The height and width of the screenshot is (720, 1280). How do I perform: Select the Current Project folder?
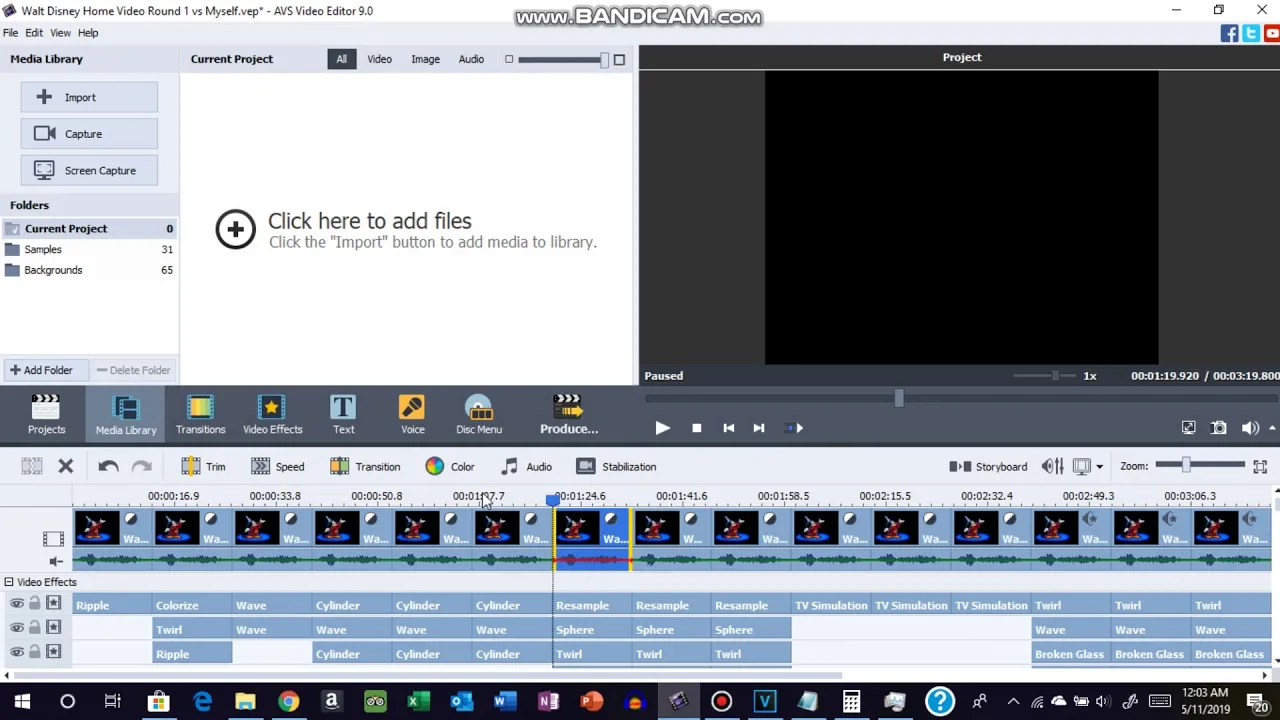(89, 229)
